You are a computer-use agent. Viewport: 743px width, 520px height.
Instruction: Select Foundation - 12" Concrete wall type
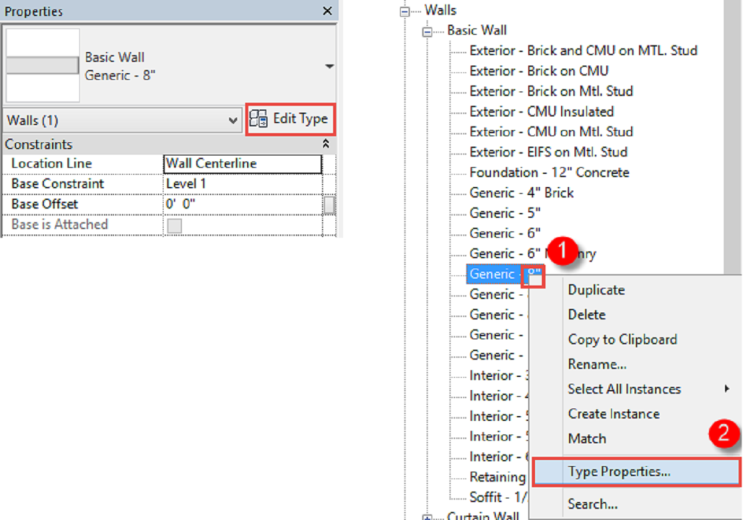point(549,172)
